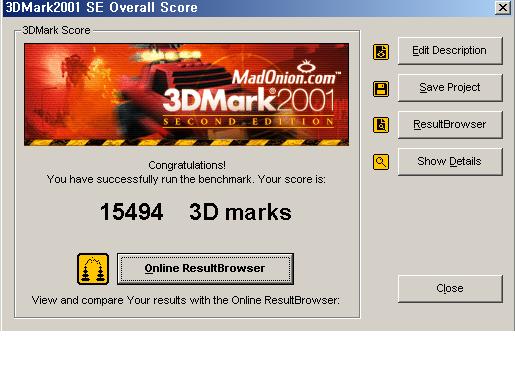Open the ResultBrowser button
The width and height of the screenshot is (515, 384).
coord(450,125)
